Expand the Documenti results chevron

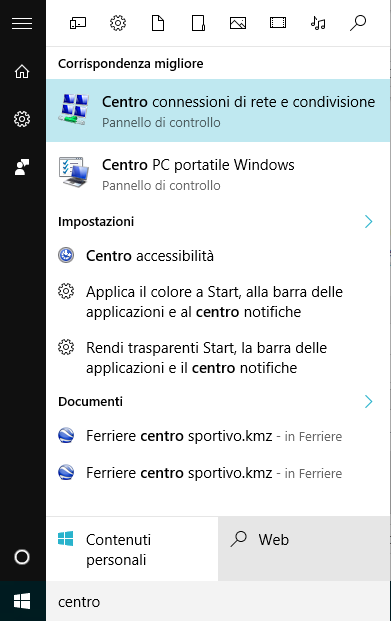[369, 402]
